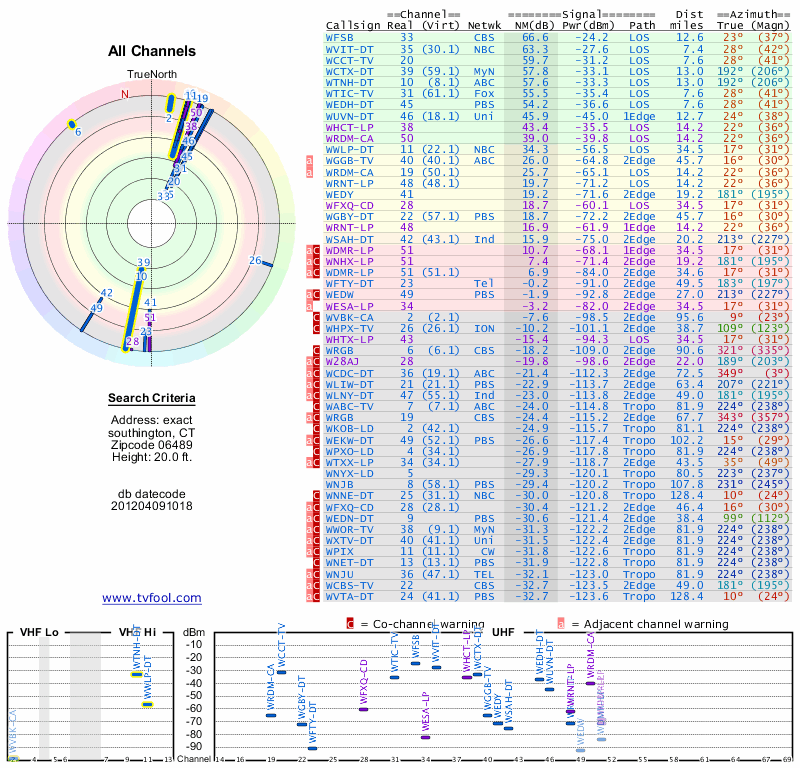Viewport: 800px width, 768px height.
Task: Click the red Co-channel warning legend icon
Action: tap(350, 624)
